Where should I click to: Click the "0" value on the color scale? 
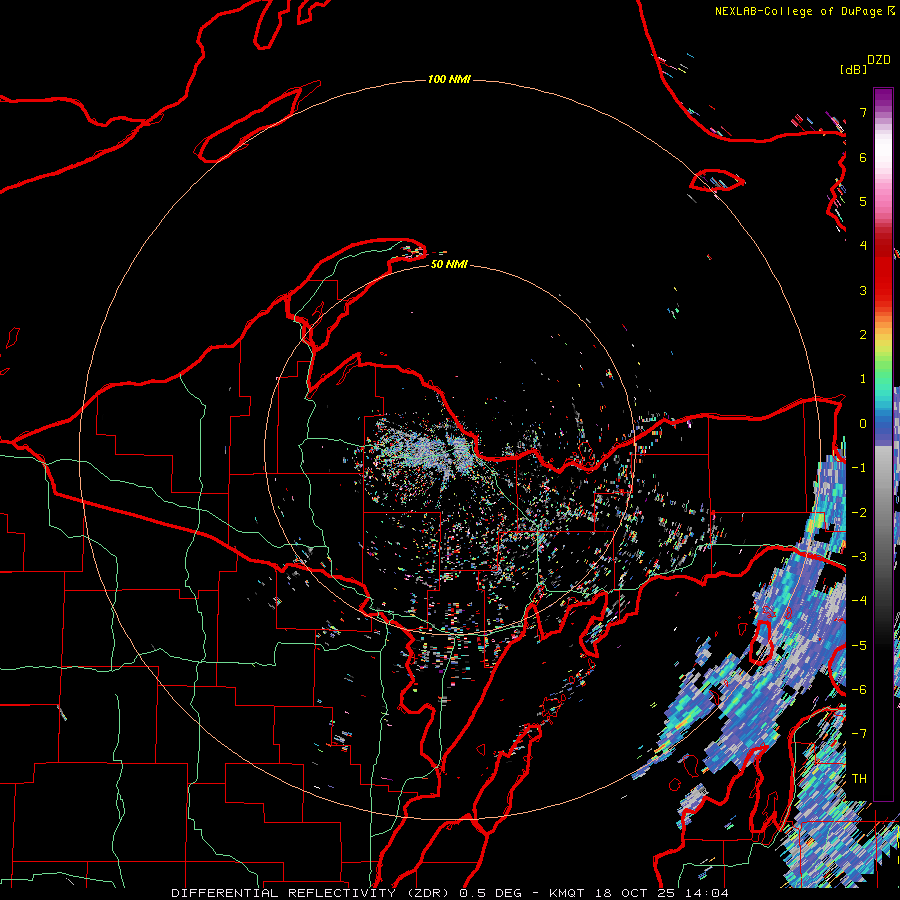[x=863, y=424]
